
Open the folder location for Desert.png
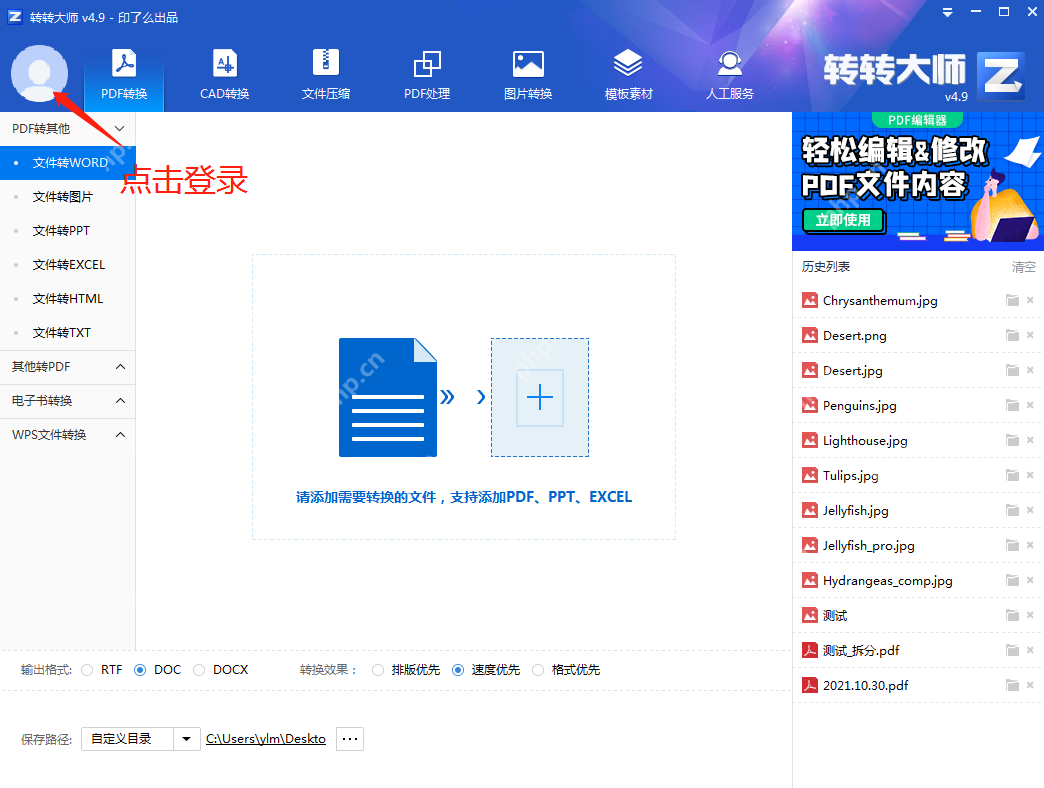pos(1011,335)
